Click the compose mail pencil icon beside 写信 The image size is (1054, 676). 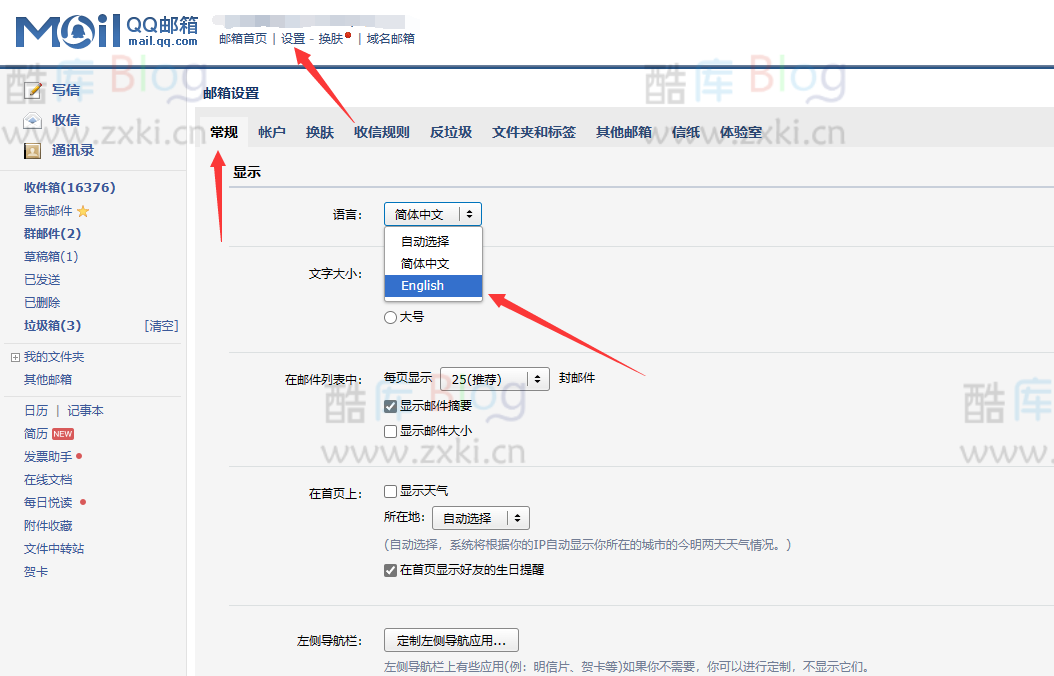point(32,89)
